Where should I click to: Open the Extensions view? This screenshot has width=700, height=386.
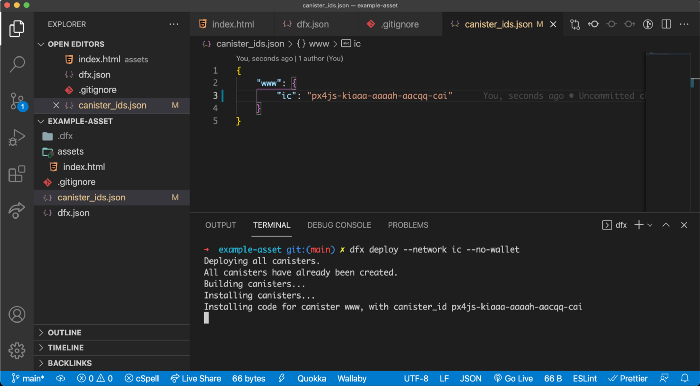click(17, 174)
